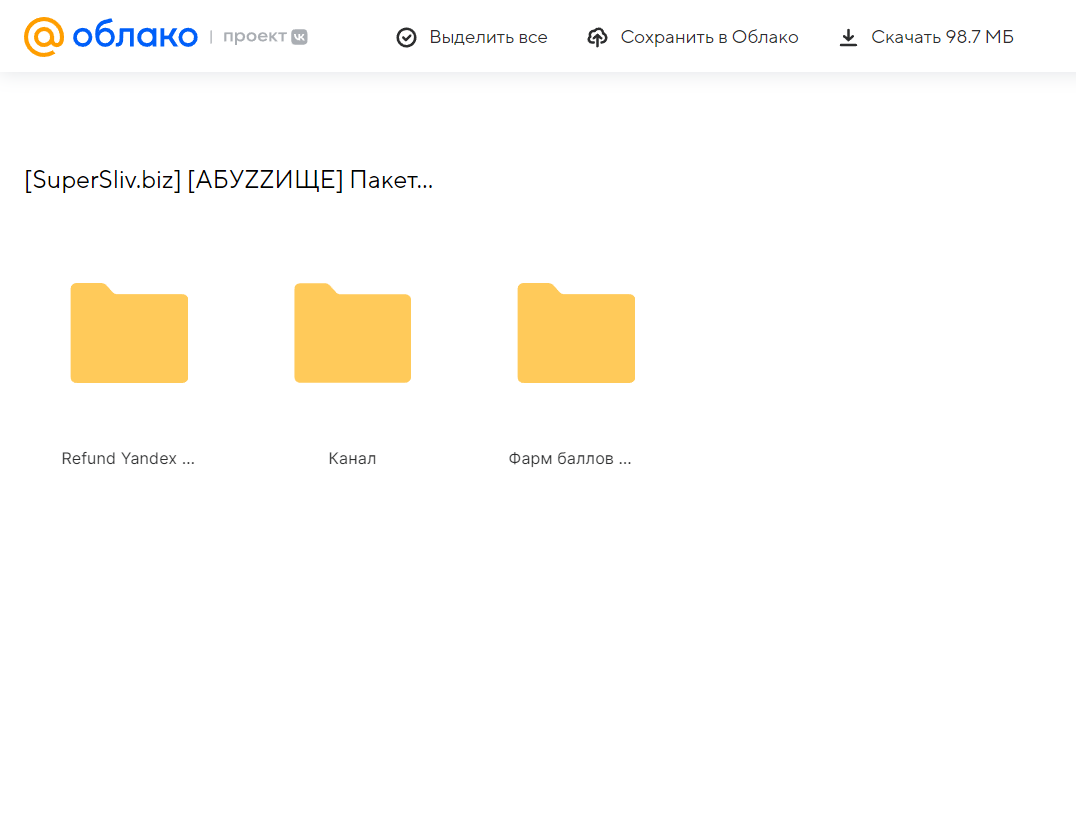Screen dimensions: 1076x822
Task: Click the vertical divider next to проект
Action: point(211,37)
